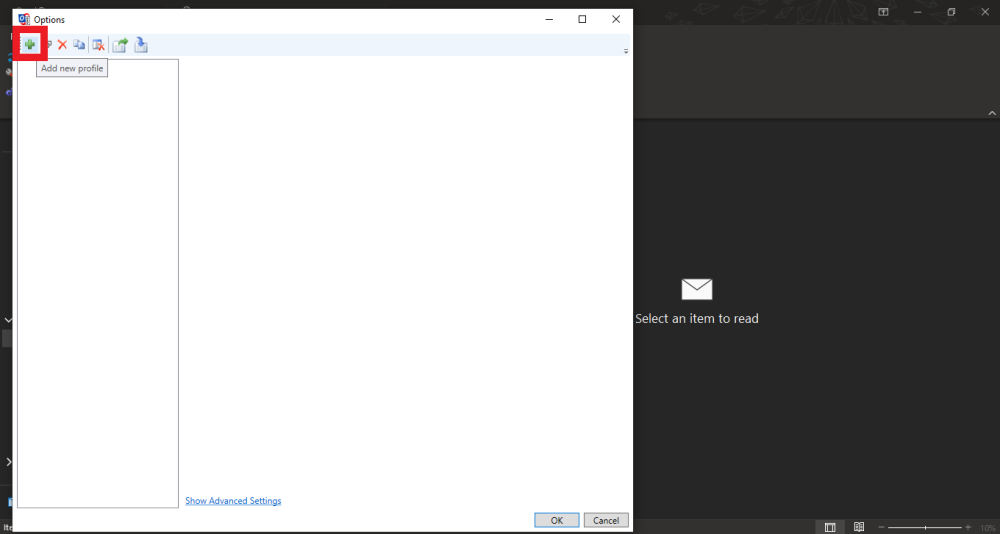Image resolution: width=1000 pixels, height=534 pixels.
Task: Click the copy profile icon in toolbar
Action: click(79, 45)
